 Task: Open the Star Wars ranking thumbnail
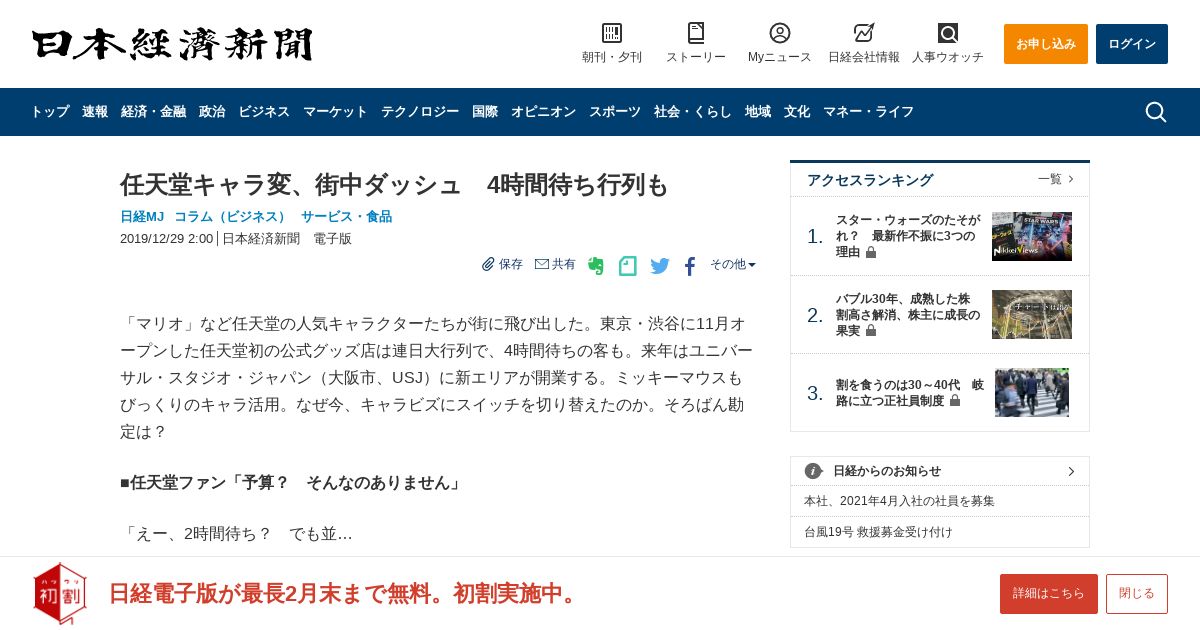[1032, 236]
